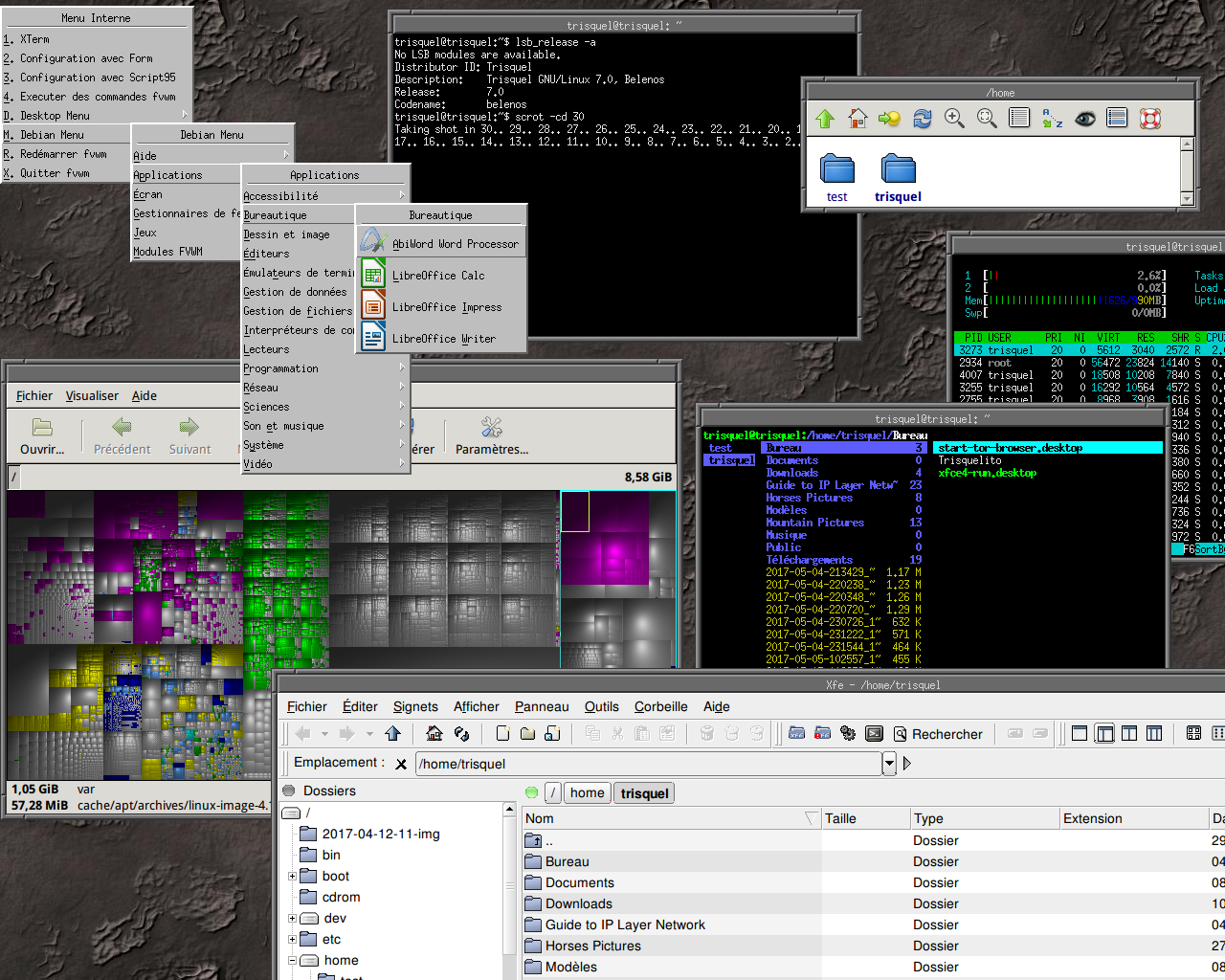The height and width of the screenshot is (980, 1225).
Task: Click the trisquel path button in Xfe
Action: (x=644, y=793)
